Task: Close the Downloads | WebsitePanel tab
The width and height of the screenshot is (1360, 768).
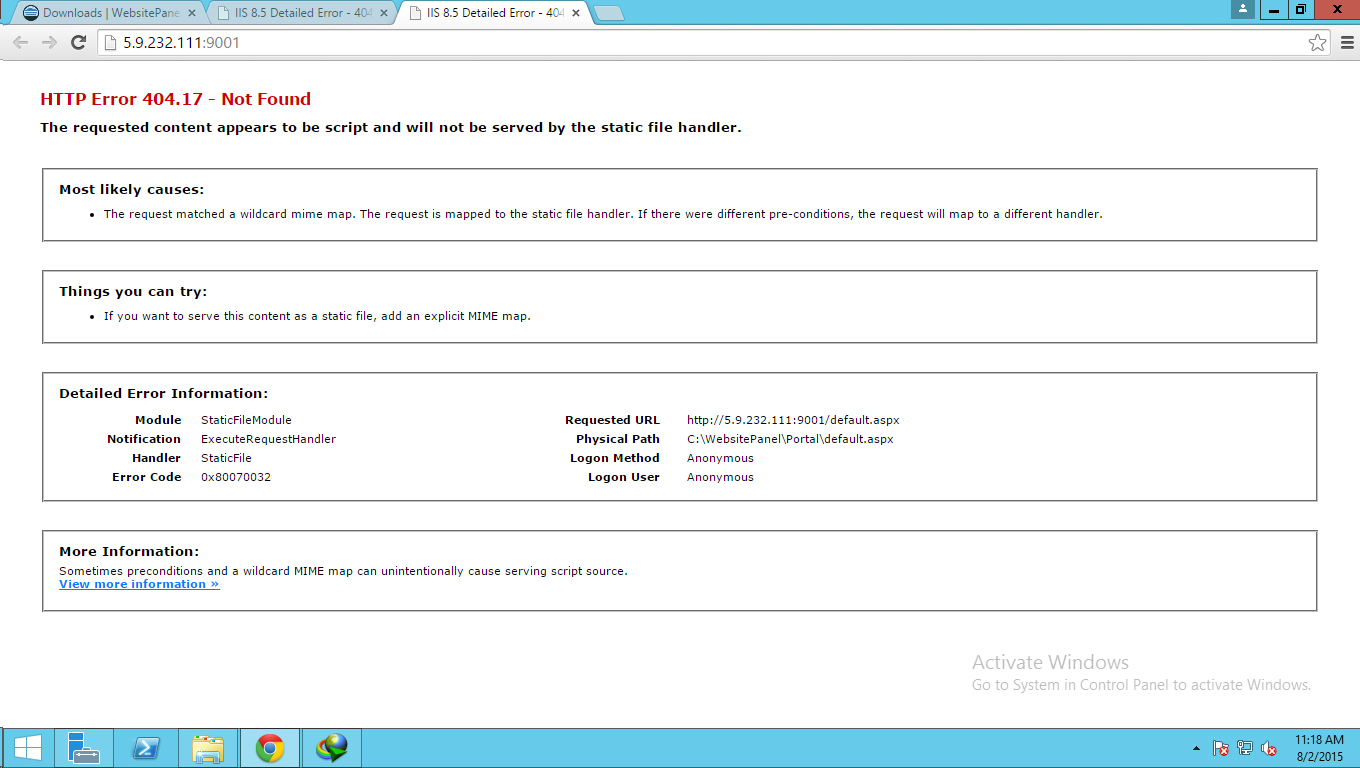Action: click(192, 14)
